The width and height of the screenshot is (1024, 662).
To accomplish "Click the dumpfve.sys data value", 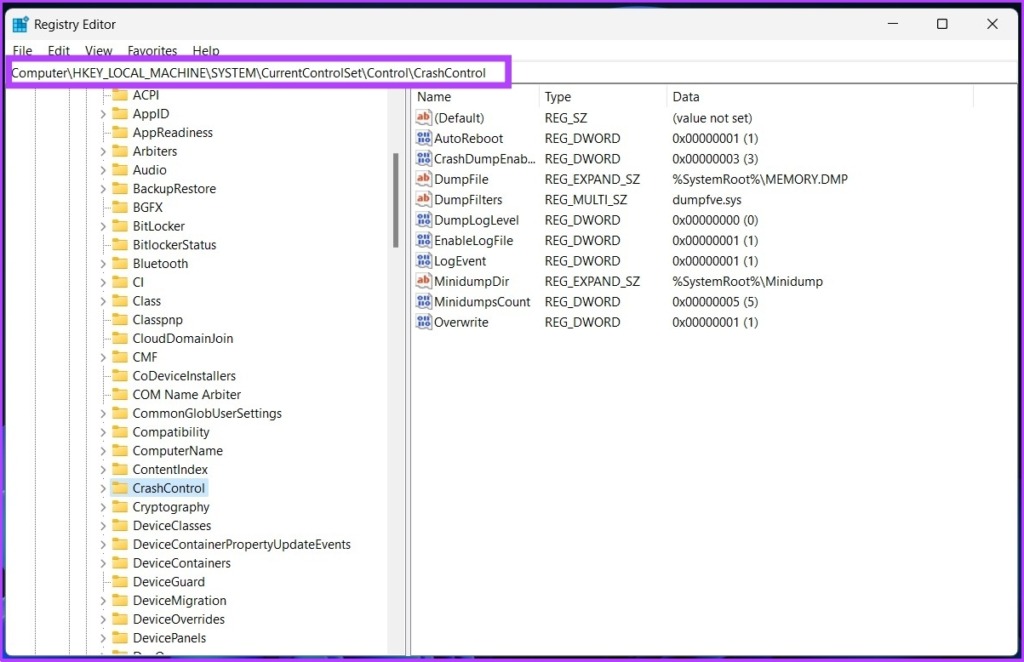I will tap(707, 200).
